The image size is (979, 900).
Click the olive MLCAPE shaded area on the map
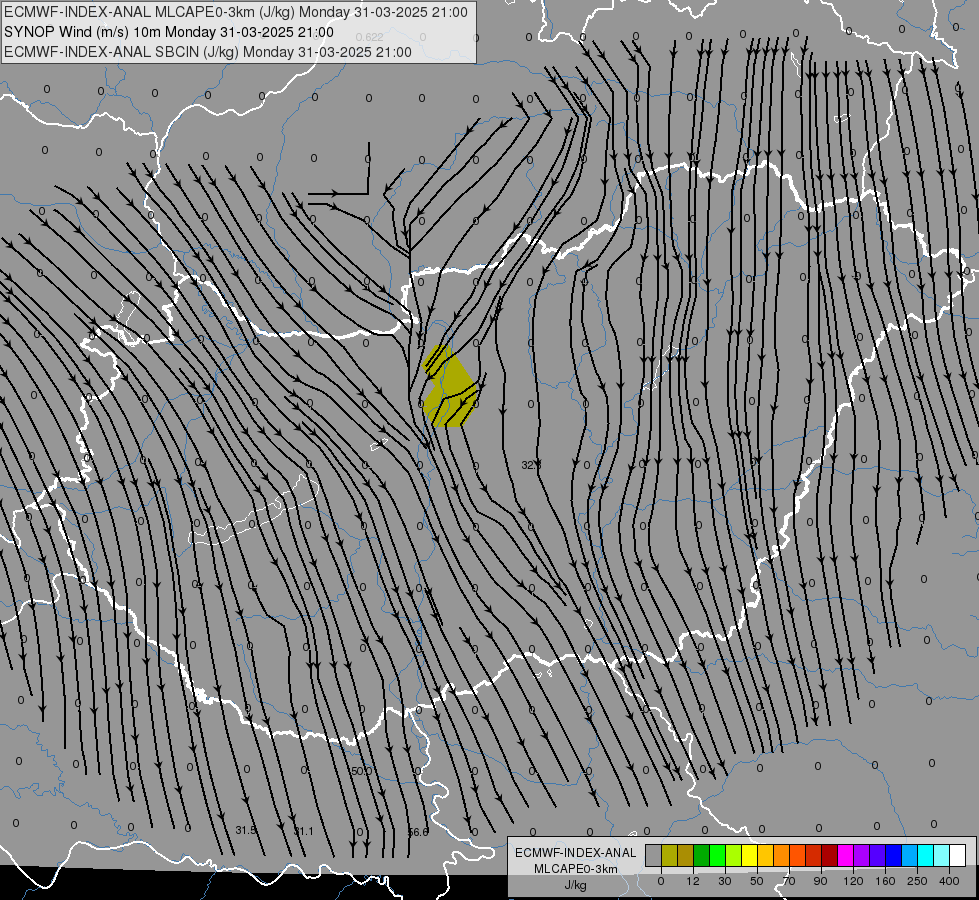click(x=451, y=386)
